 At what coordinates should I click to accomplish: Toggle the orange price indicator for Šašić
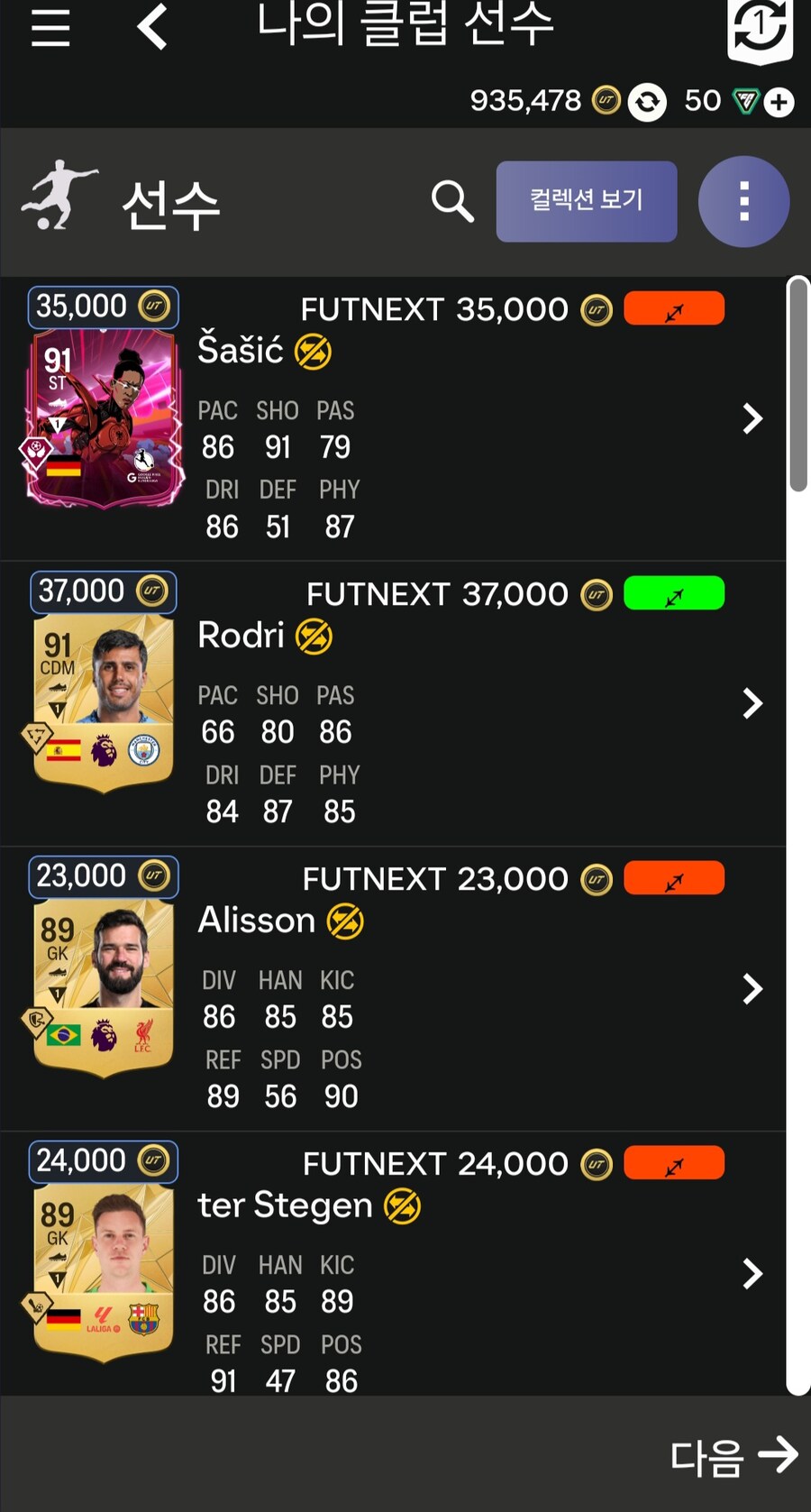click(x=674, y=308)
